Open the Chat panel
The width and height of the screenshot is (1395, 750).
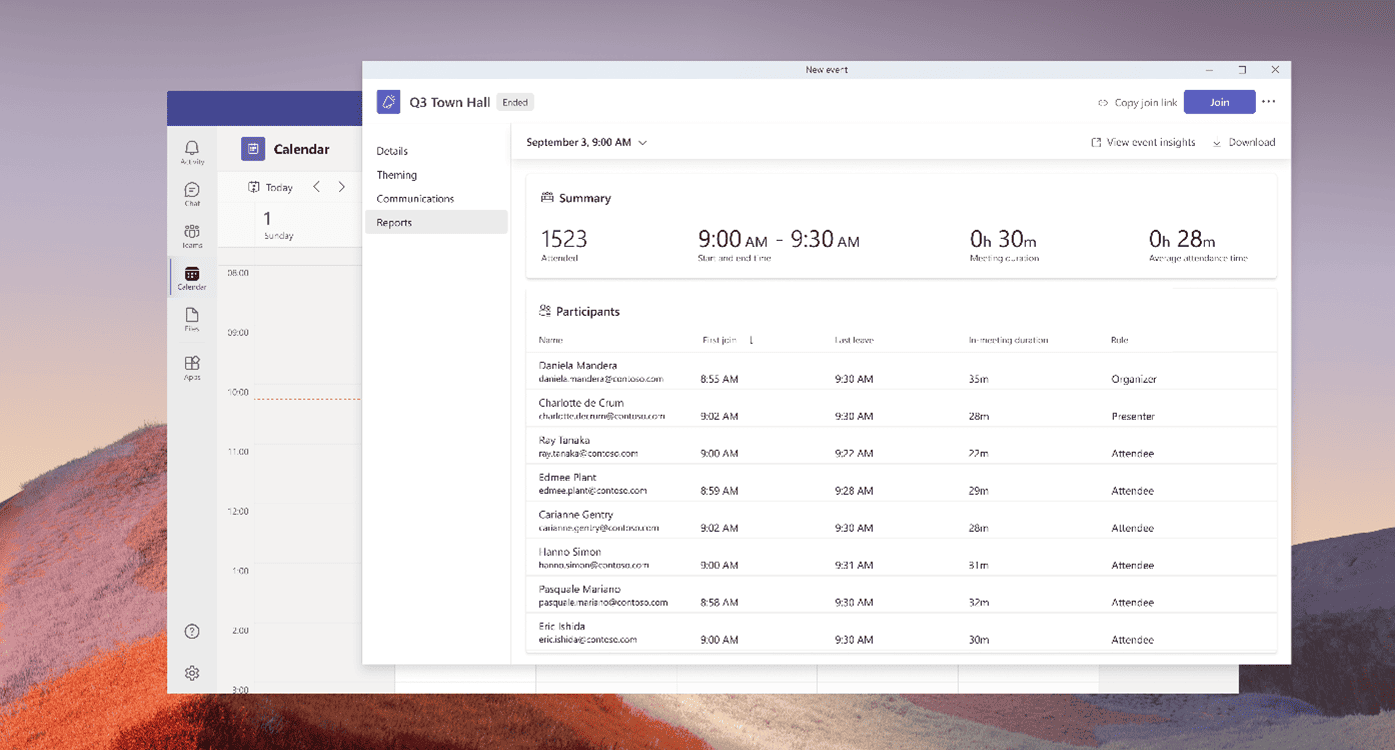191,192
